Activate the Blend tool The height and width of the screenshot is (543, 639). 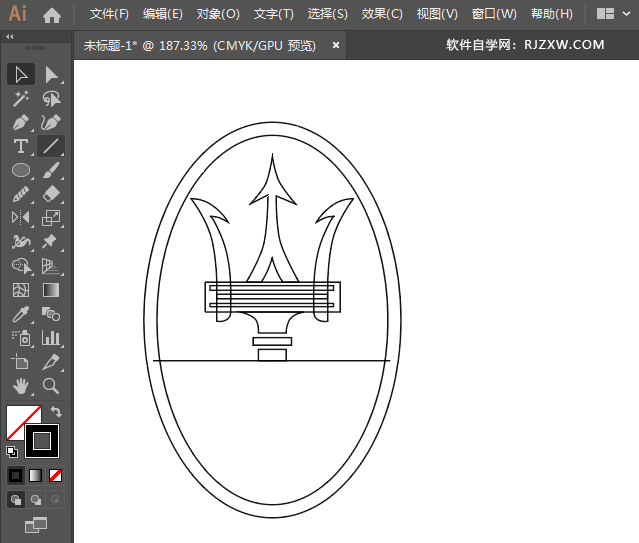[x=51, y=314]
